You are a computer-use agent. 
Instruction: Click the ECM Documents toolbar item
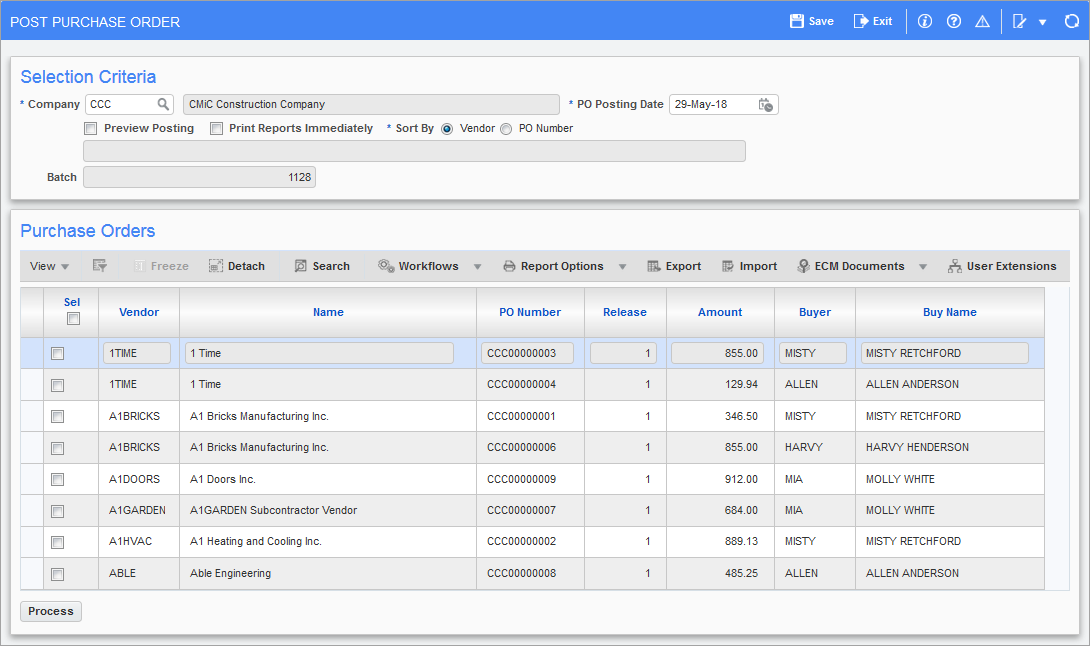click(851, 266)
